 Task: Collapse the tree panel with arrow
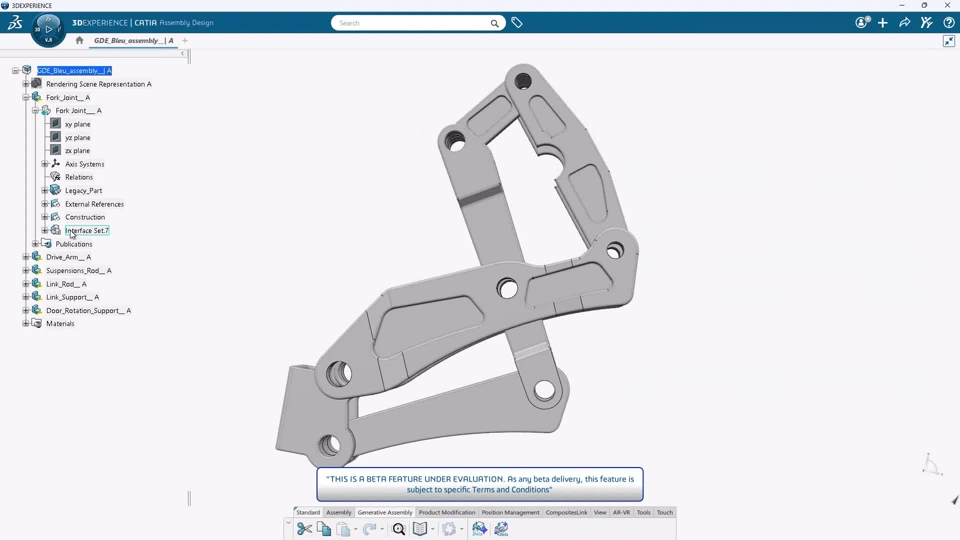click(182, 54)
